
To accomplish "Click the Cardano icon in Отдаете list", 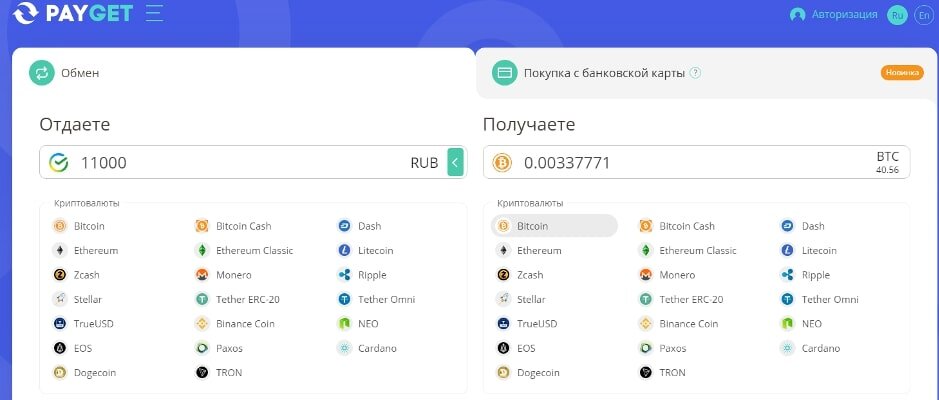I will 344,348.
